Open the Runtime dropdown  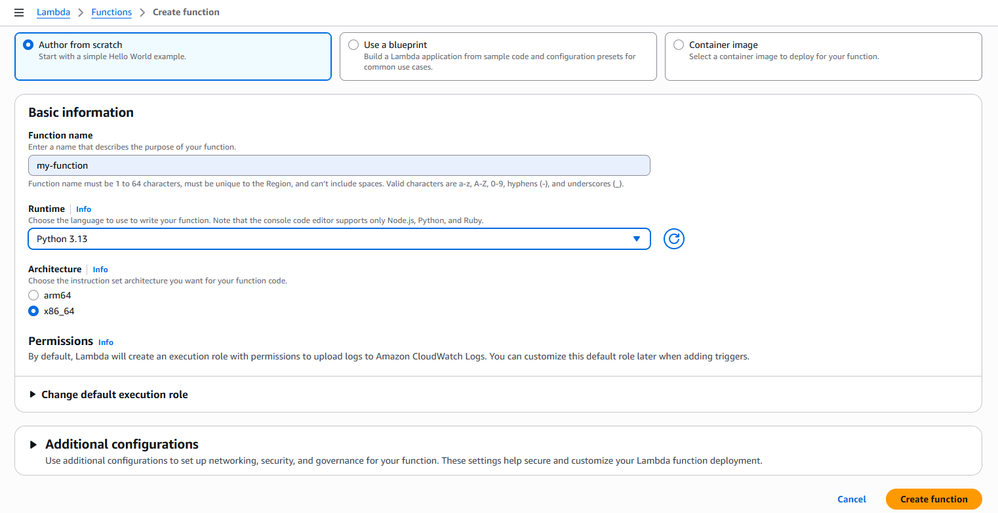coord(339,239)
